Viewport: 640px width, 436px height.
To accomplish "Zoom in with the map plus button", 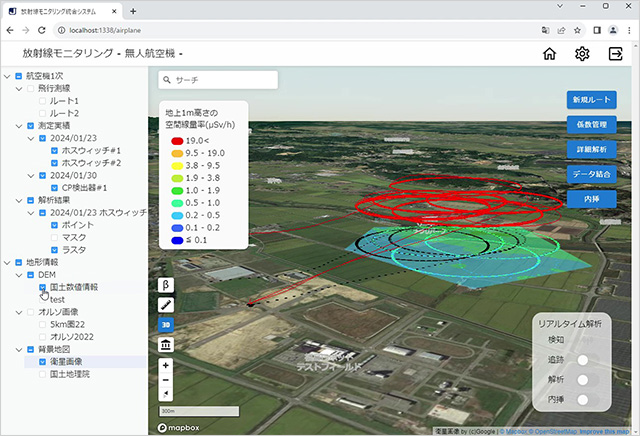I will pos(166,366).
